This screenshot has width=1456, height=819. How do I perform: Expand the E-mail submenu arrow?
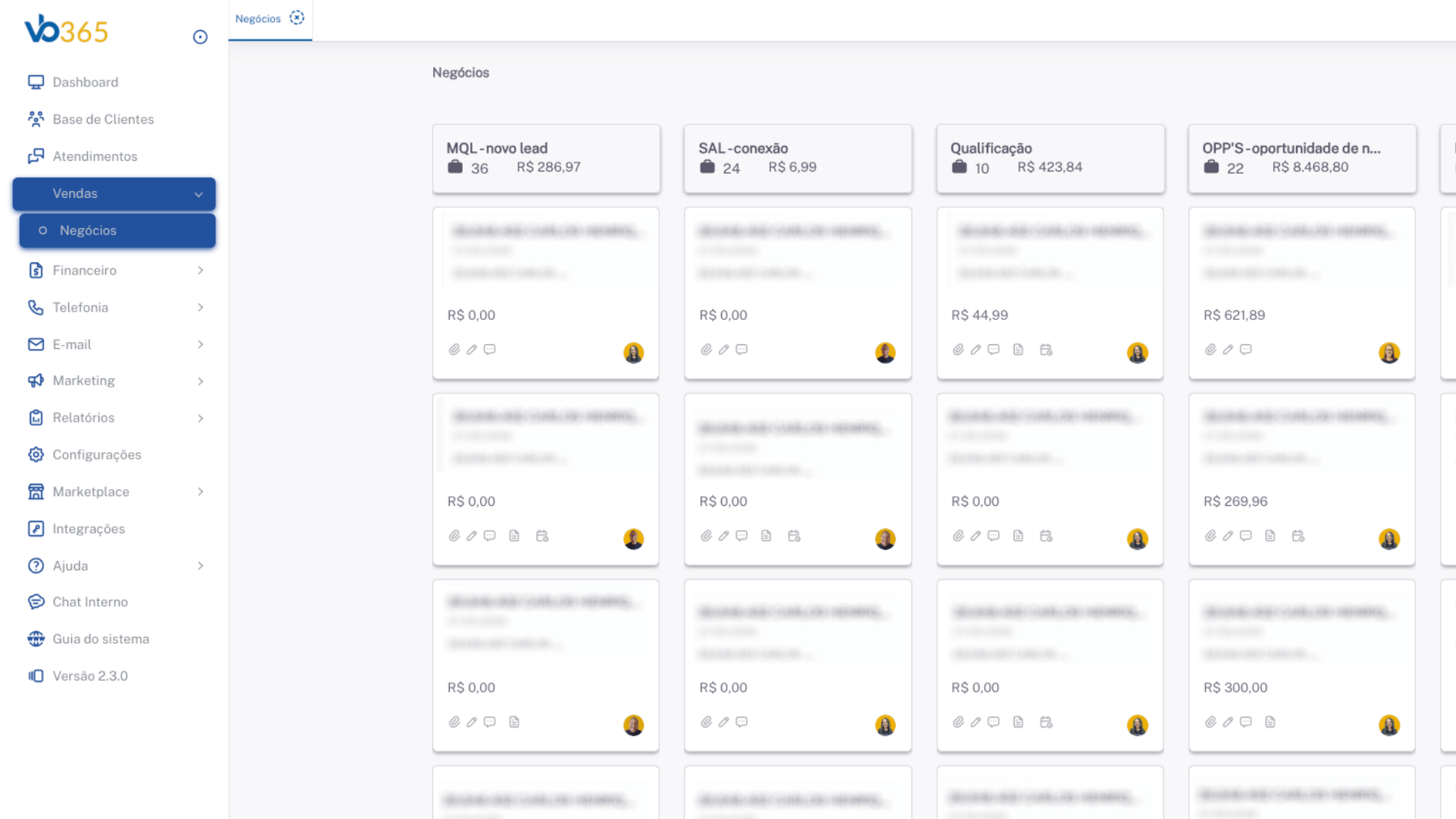[x=200, y=344]
